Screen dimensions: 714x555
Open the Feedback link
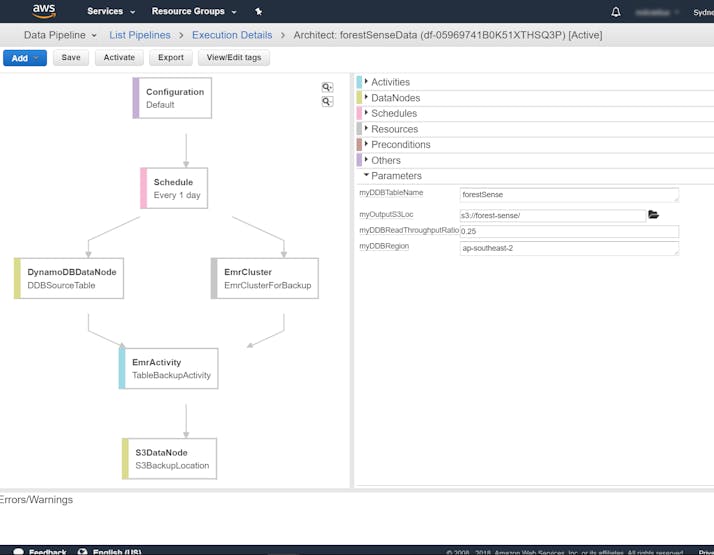coord(40,551)
